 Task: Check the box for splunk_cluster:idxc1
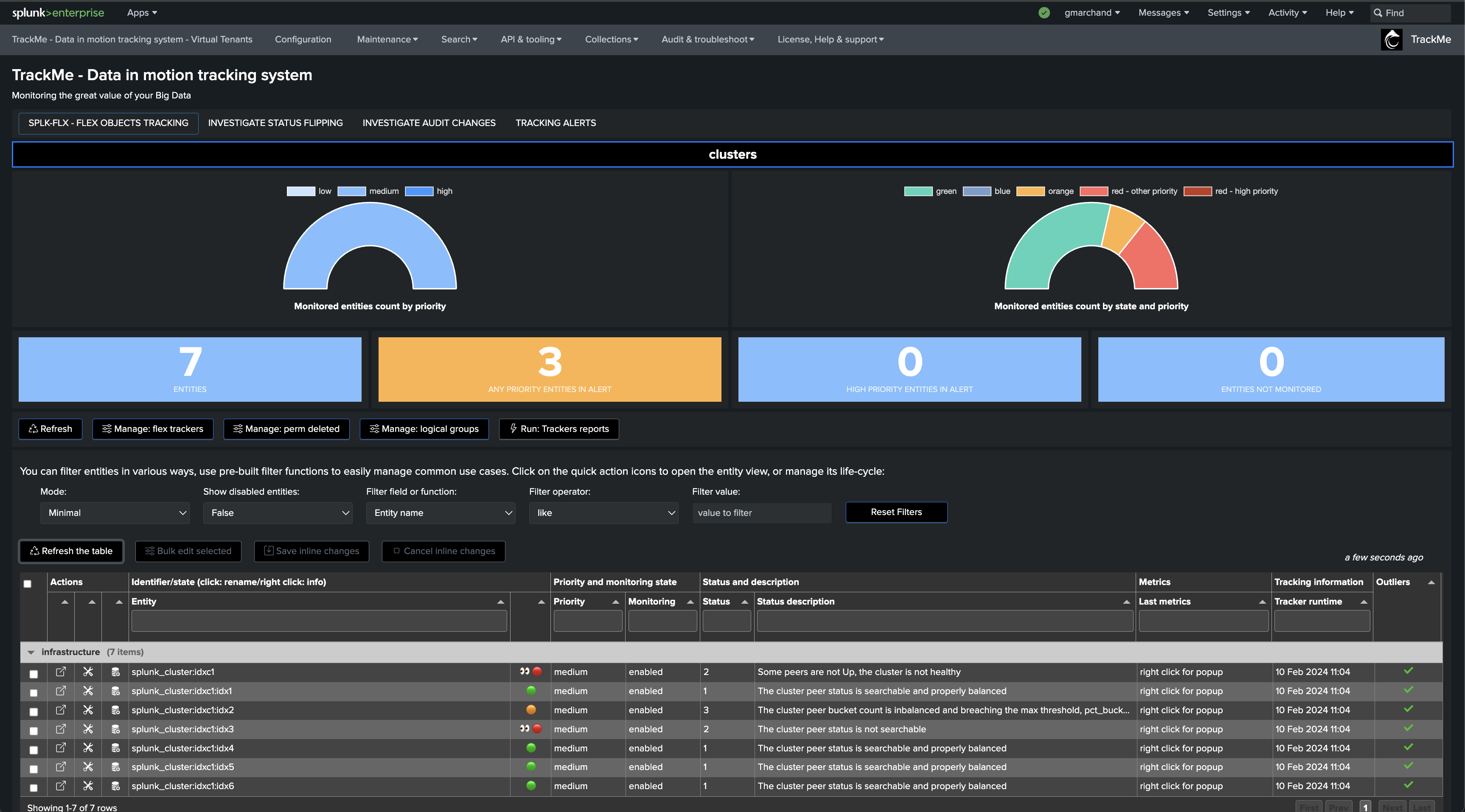34,675
